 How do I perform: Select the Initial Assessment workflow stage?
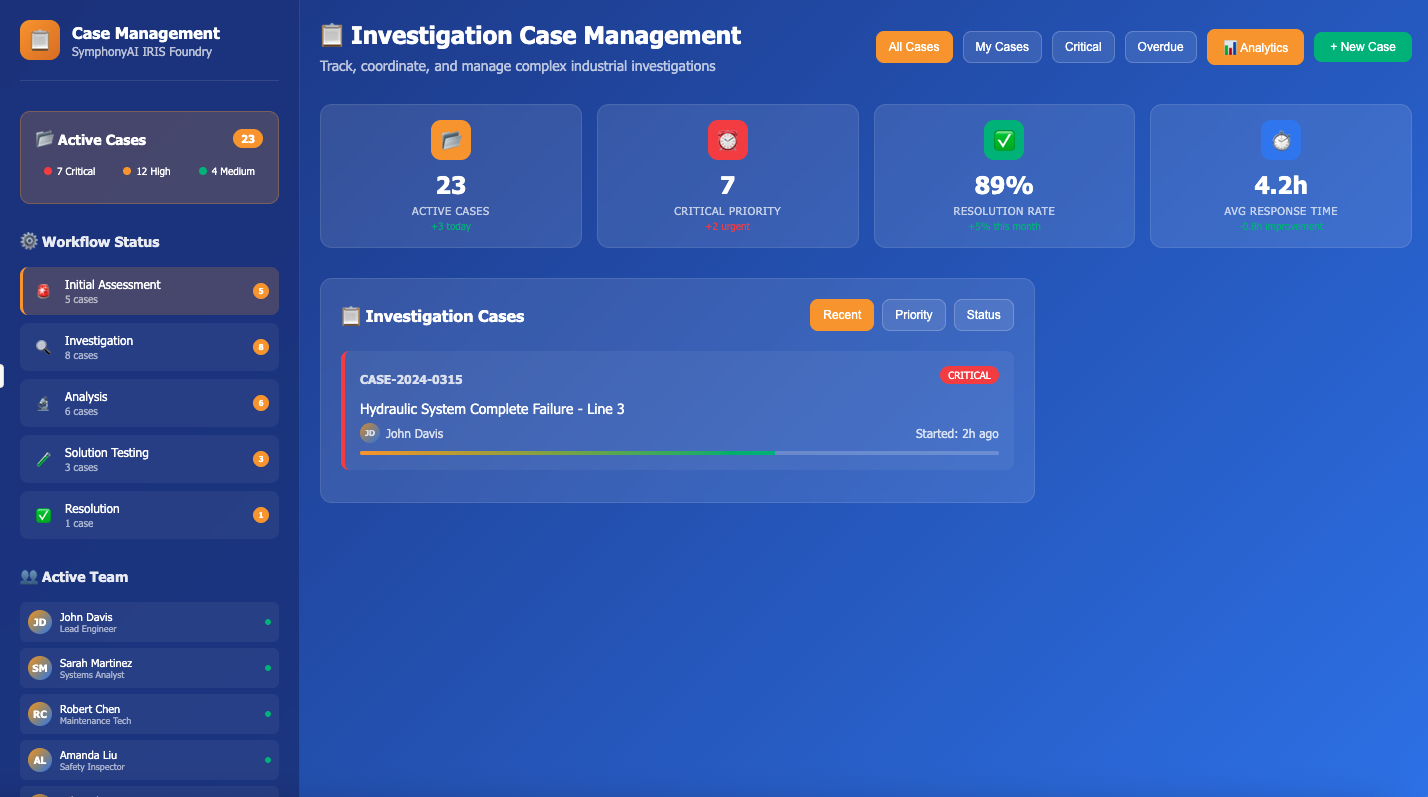pyautogui.click(x=149, y=291)
